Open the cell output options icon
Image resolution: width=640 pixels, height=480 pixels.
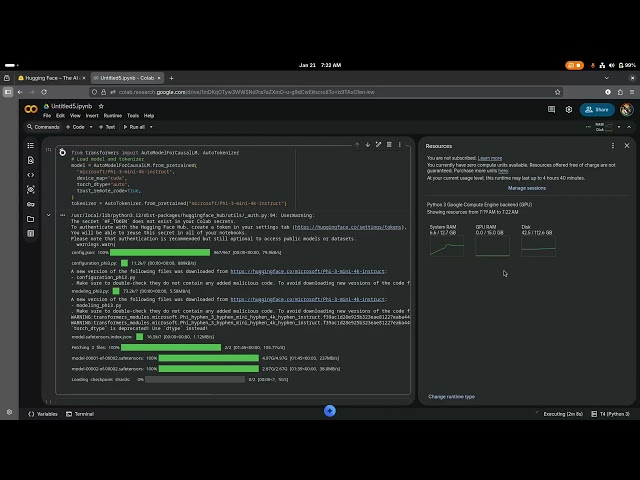pos(62,215)
